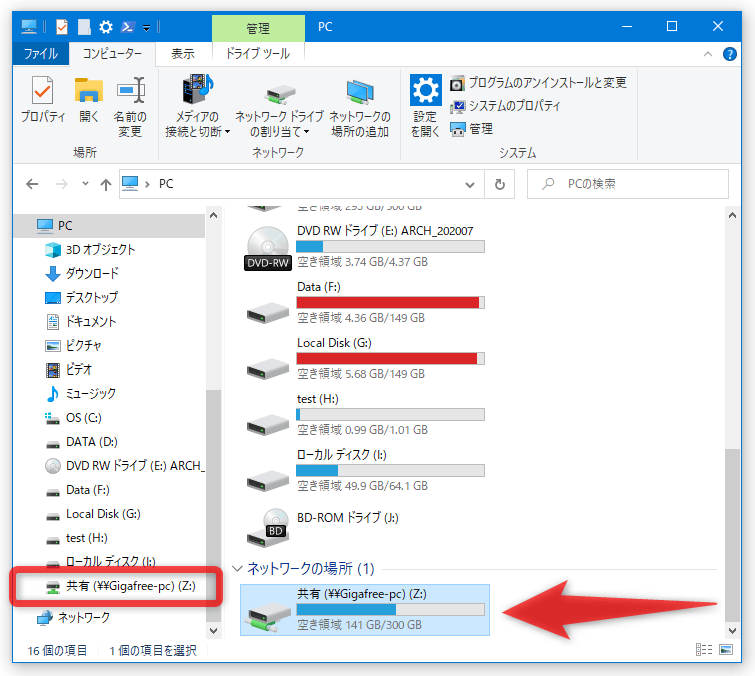Open Settings gear in ribbon
755x676 pixels.
425,107
